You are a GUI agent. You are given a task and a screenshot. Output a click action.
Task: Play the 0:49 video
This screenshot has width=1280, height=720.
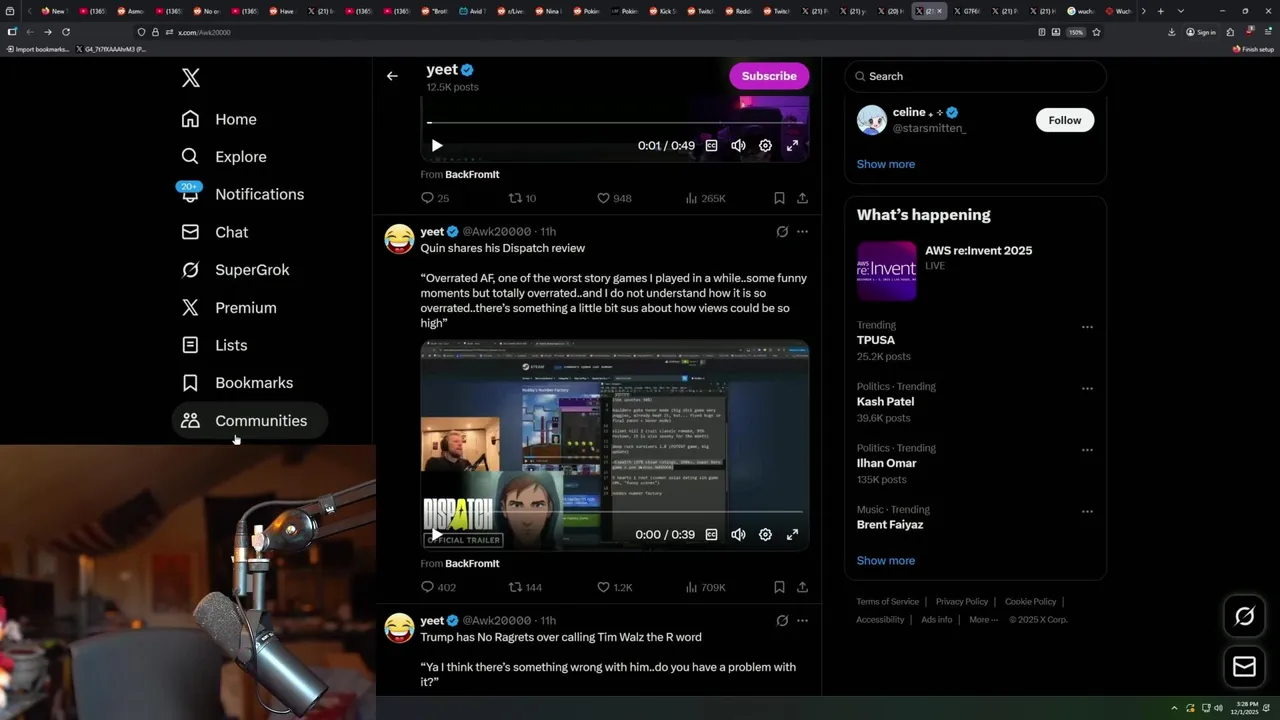point(437,145)
